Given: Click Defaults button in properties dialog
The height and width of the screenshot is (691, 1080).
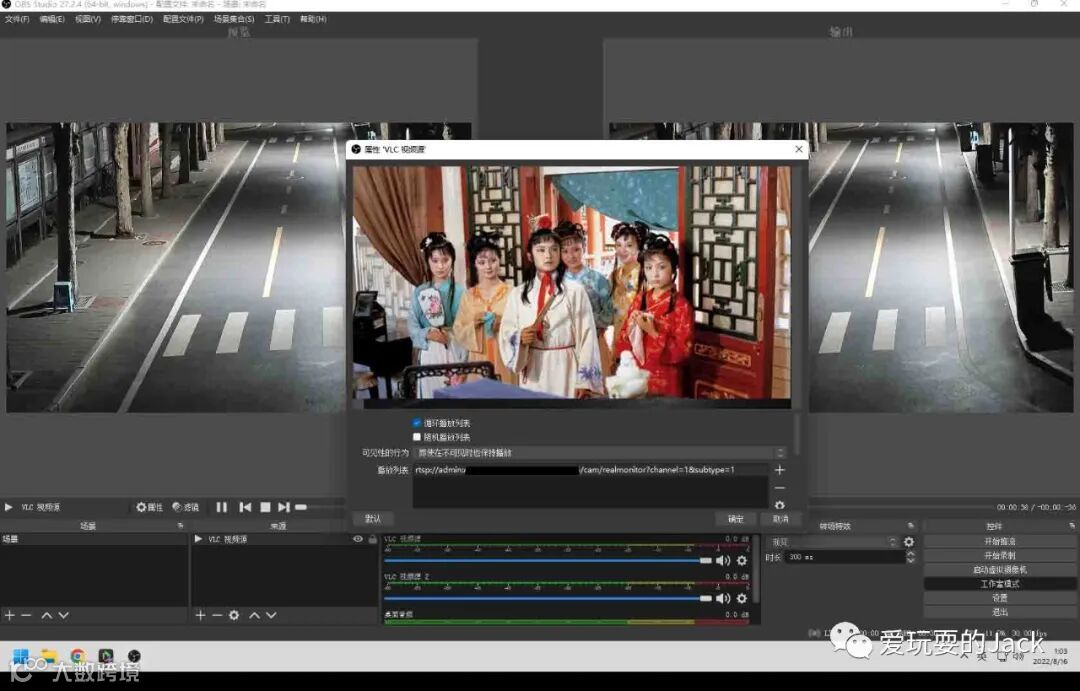Looking at the screenshot, I should (x=373, y=518).
